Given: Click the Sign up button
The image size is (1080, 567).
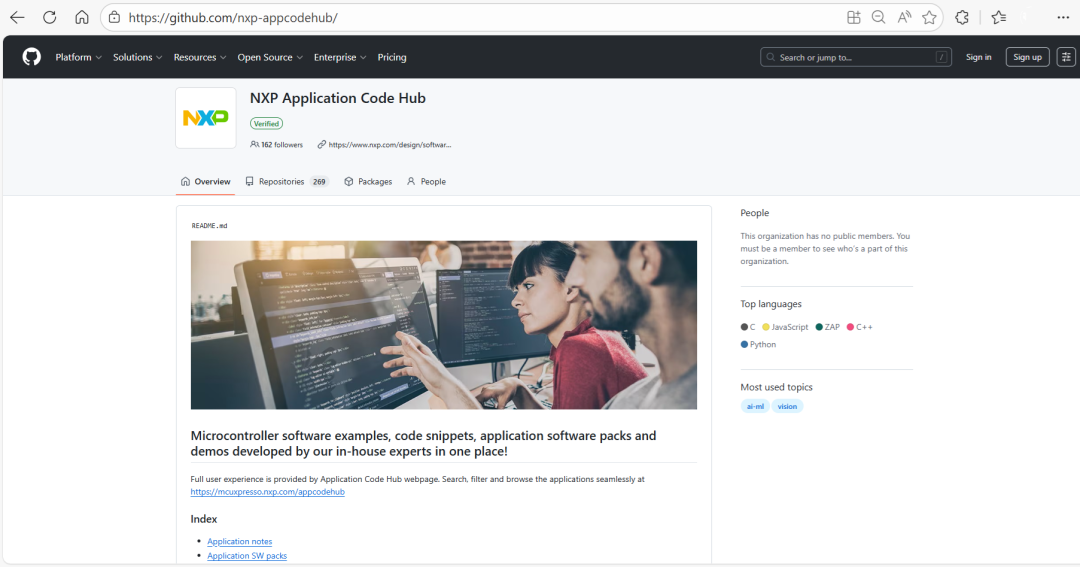Looking at the screenshot, I should click(x=1027, y=57).
